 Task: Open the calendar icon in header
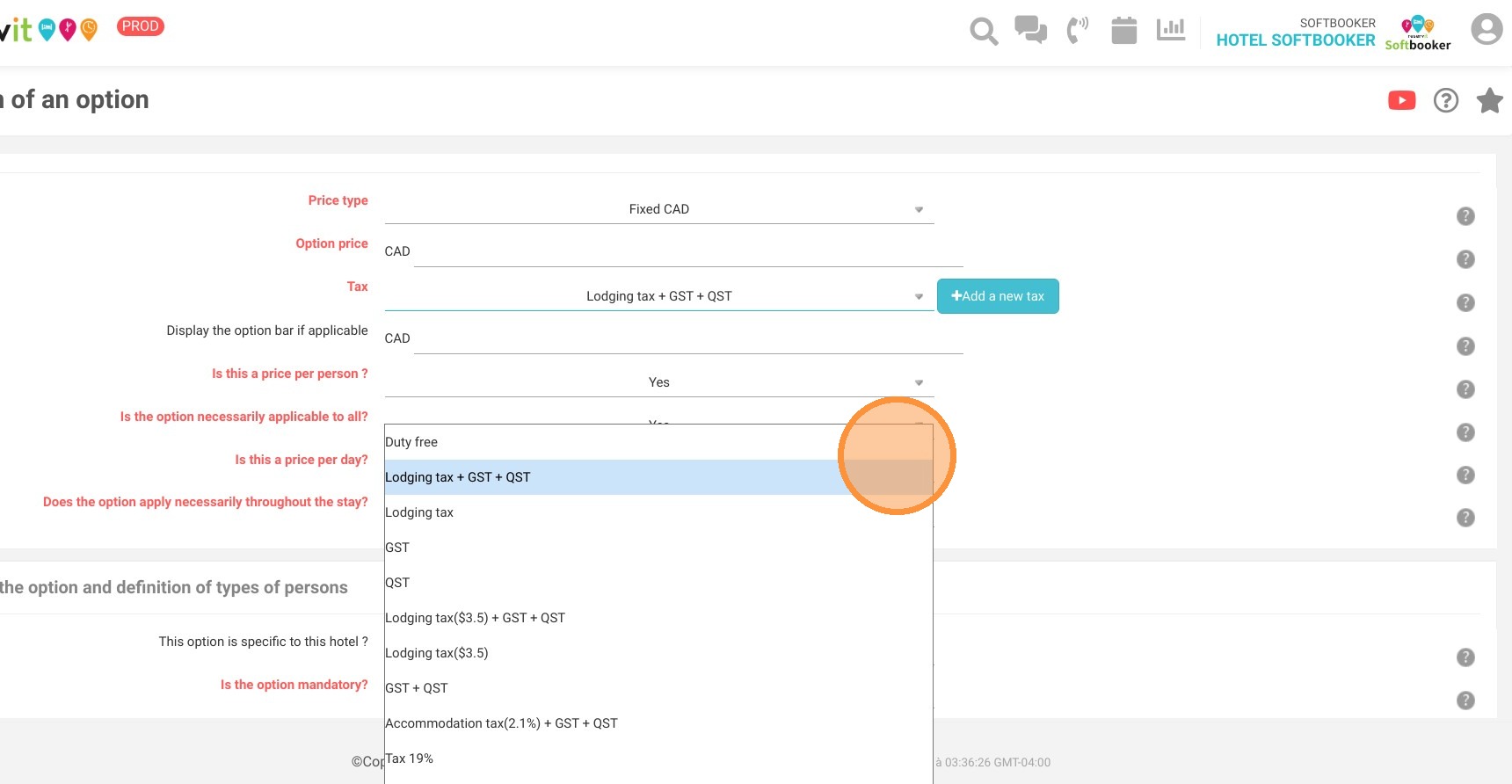pyautogui.click(x=1123, y=30)
